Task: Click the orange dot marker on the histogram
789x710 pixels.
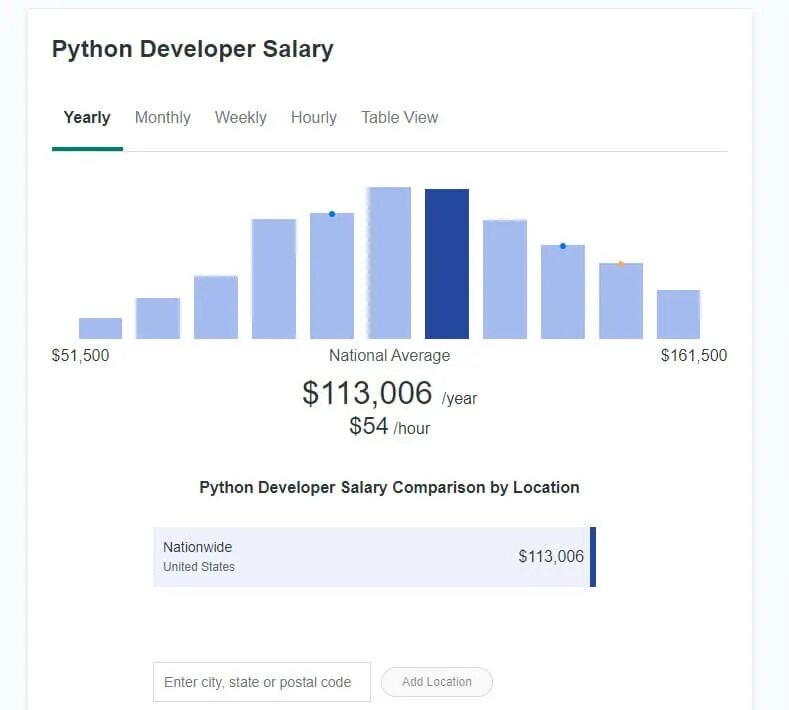Action: click(x=621, y=264)
